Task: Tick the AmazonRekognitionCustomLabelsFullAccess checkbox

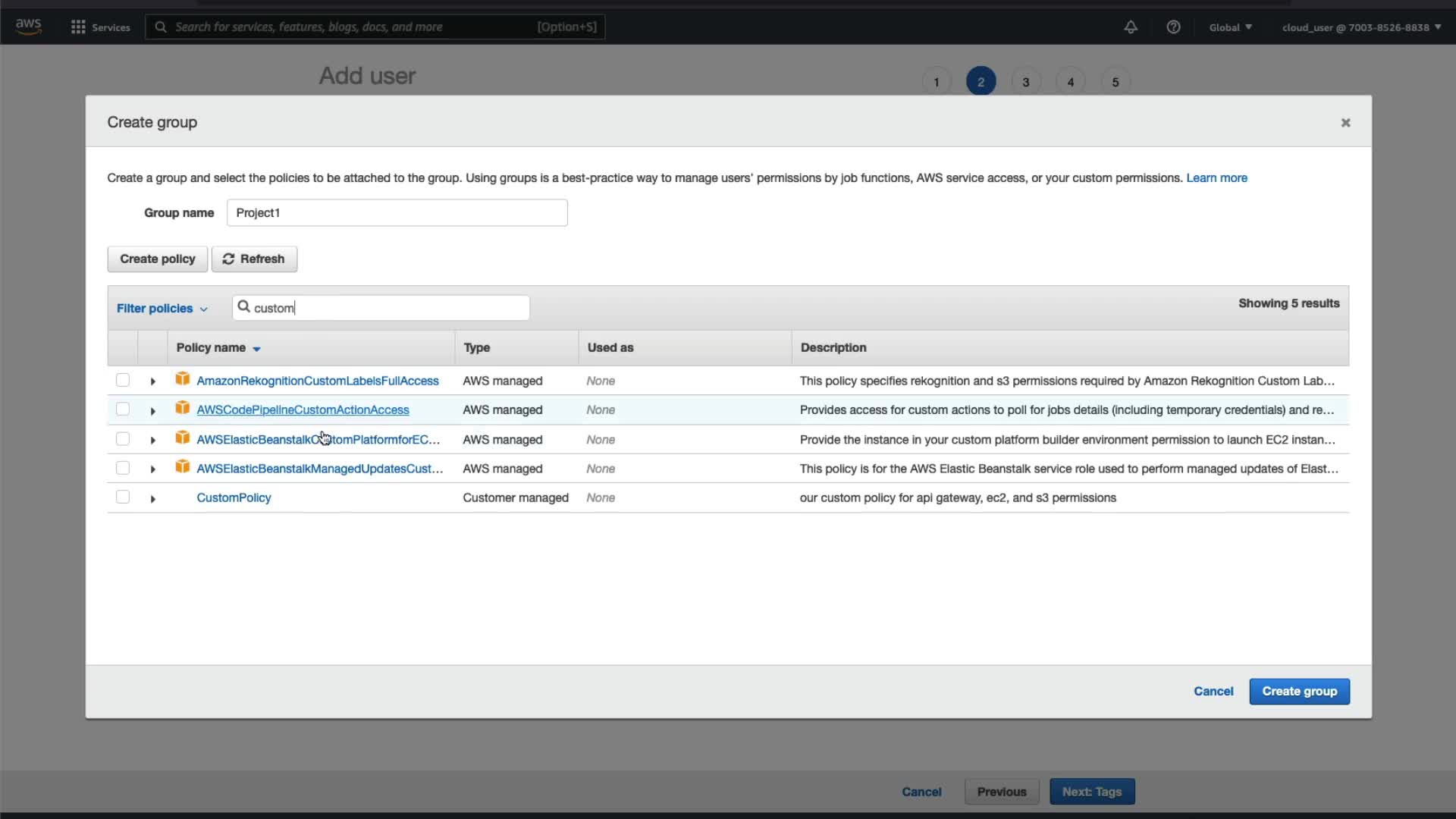Action: pyautogui.click(x=123, y=380)
